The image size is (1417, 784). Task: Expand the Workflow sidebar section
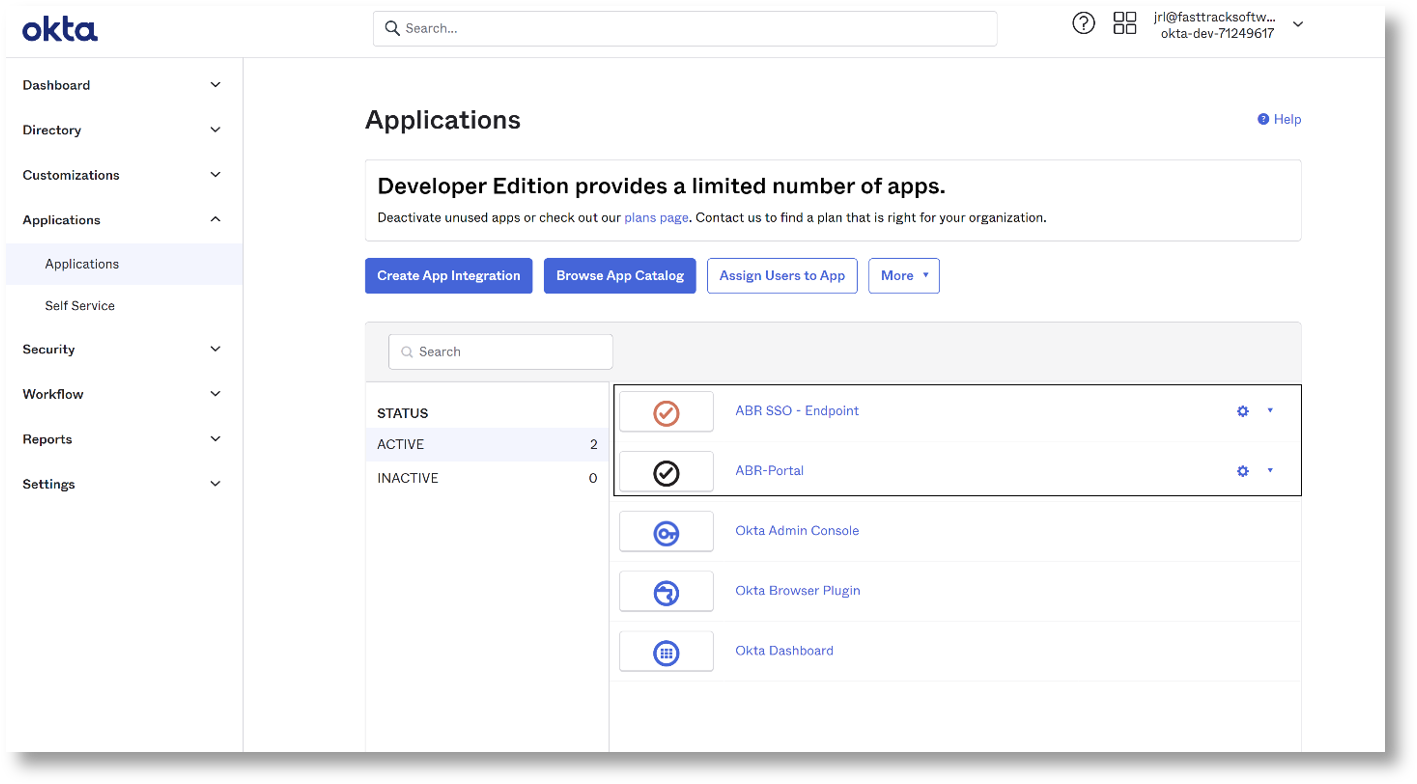point(215,394)
